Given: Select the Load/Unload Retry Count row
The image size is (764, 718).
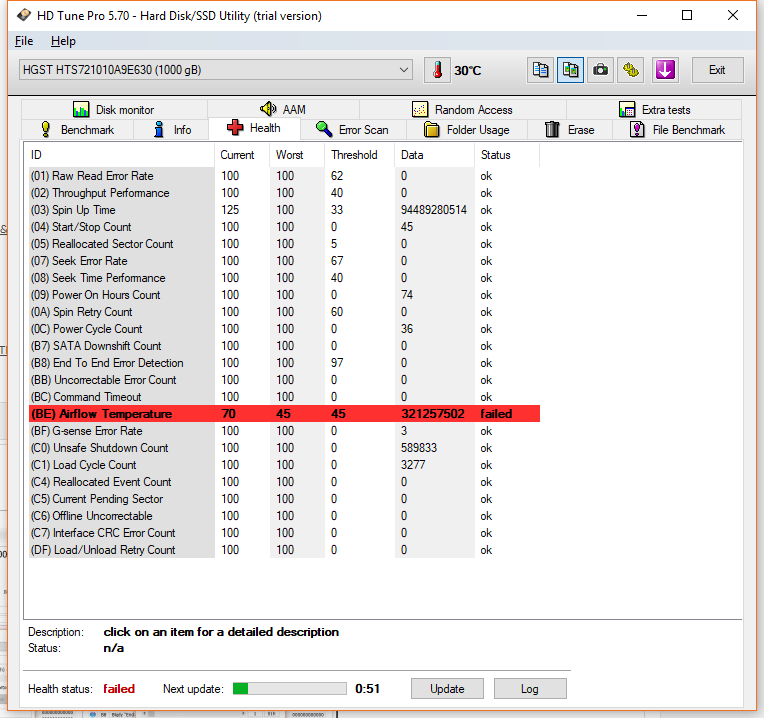Looking at the screenshot, I should [284, 550].
